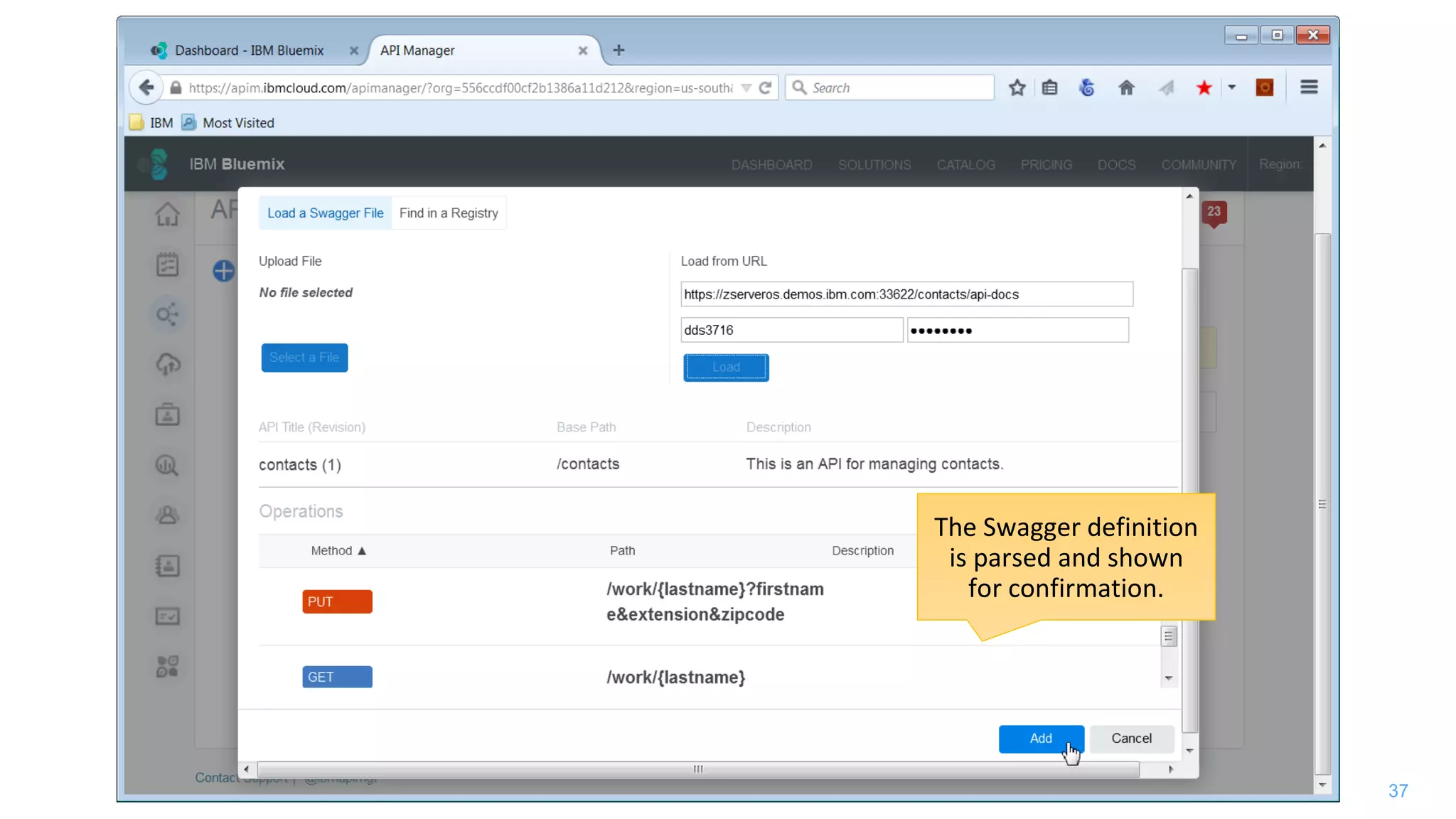Switch to the Load a Swagger File tab
The width and height of the screenshot is (1456, 819).
click(x=325, y=213)
